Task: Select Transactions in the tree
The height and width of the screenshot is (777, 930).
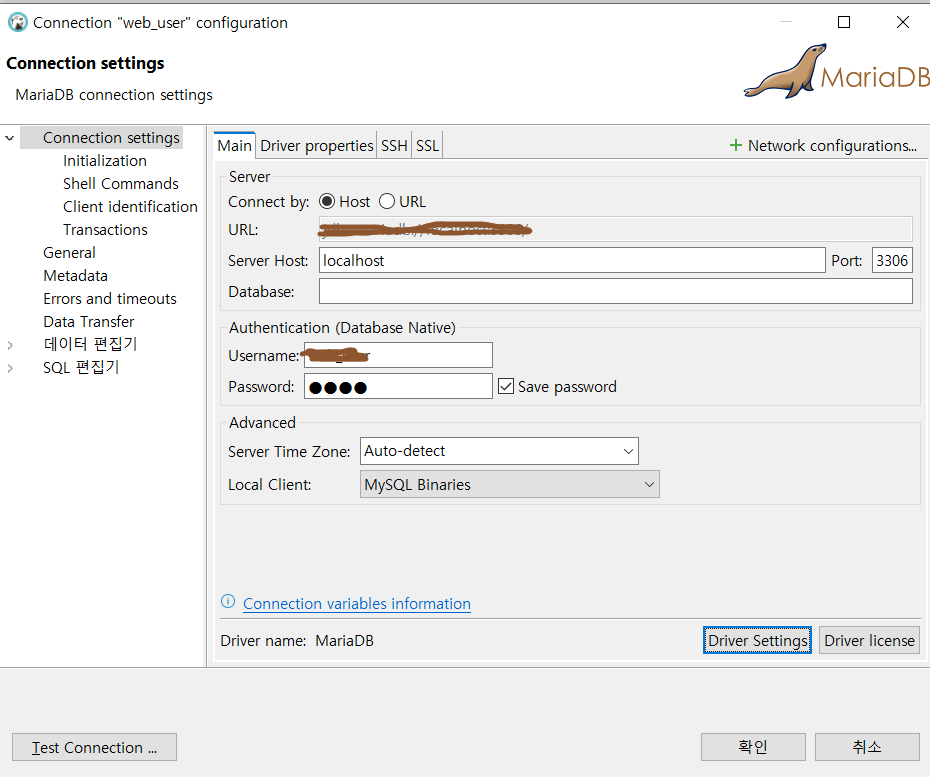Action: (106, 230)
